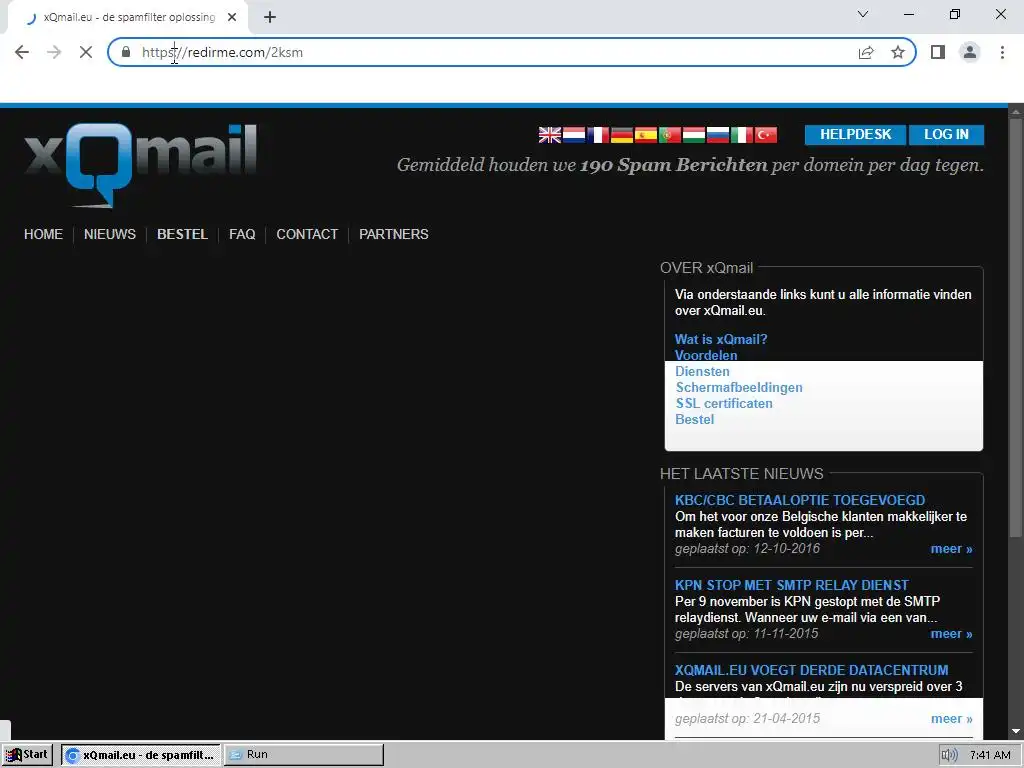Click the HELPDESK button
The image size is (1024, 768).
[856, 135]
